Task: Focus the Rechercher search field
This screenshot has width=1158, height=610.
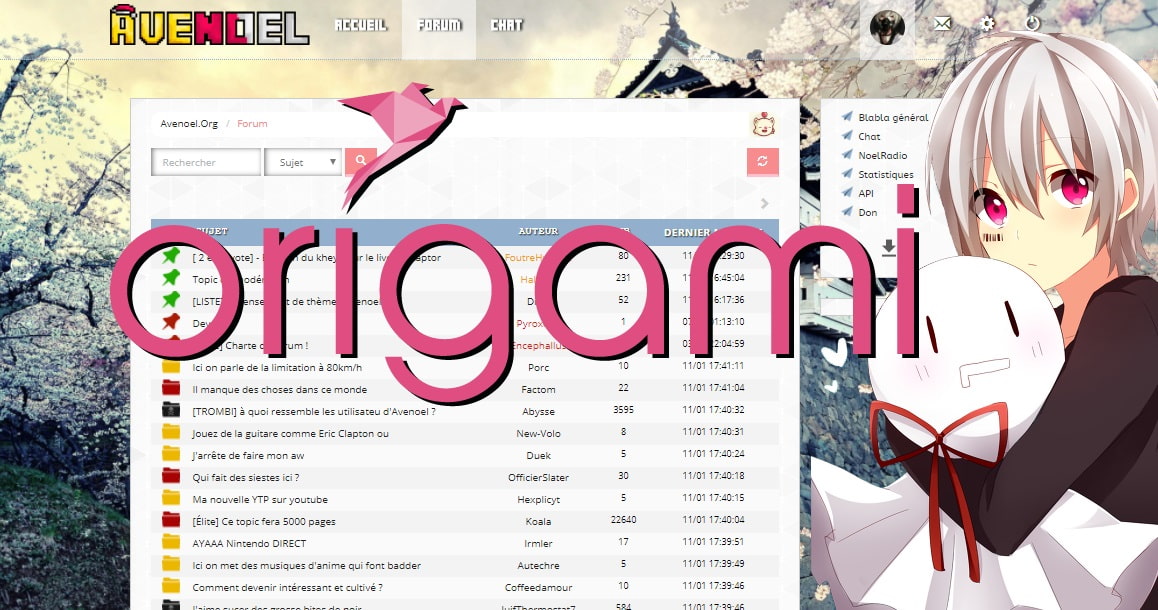Action: tap(206, 162)
